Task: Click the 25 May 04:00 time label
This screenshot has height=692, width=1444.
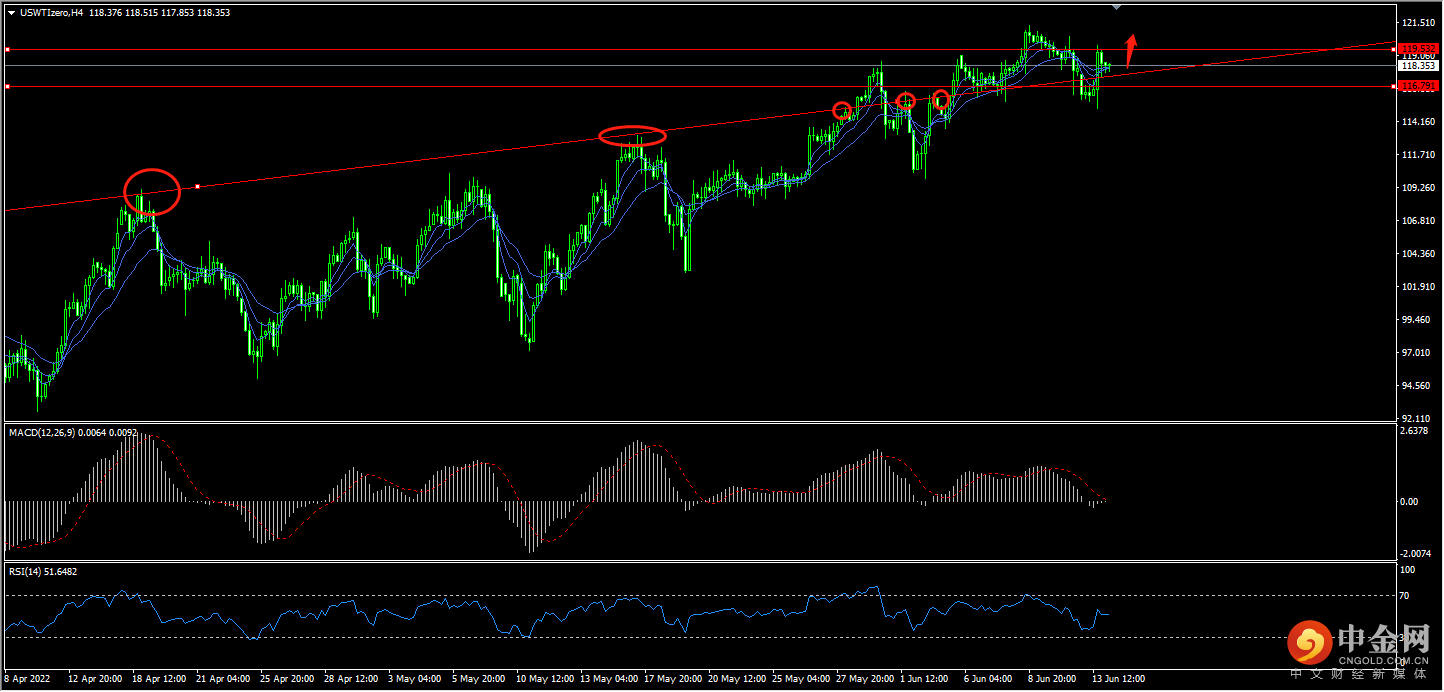Action: 799,678
